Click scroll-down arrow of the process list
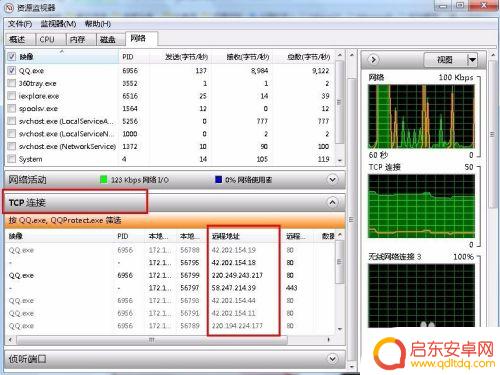 click(340, 161)
